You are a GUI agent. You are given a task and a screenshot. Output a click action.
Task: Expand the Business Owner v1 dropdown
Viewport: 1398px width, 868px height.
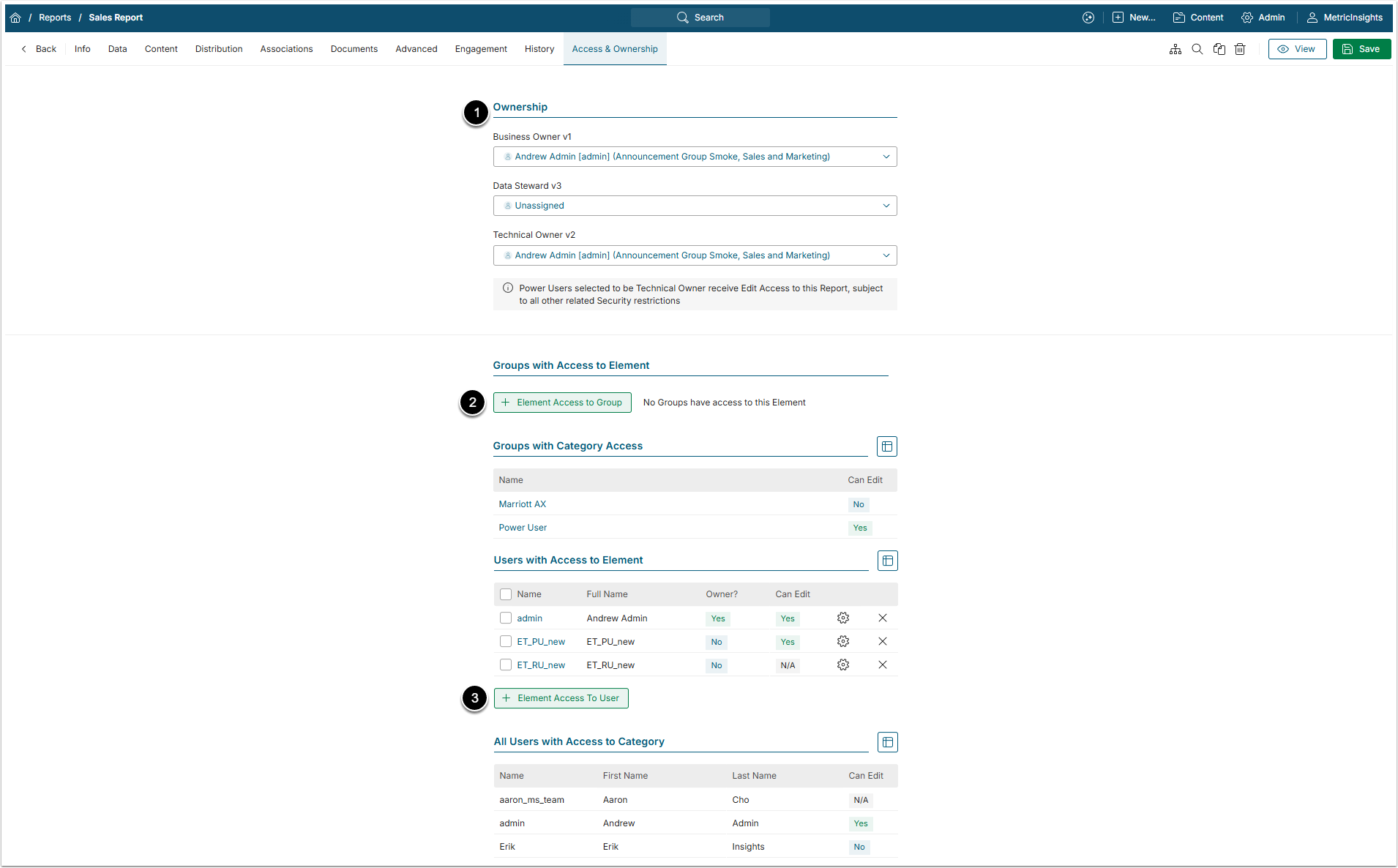(695, 157)
